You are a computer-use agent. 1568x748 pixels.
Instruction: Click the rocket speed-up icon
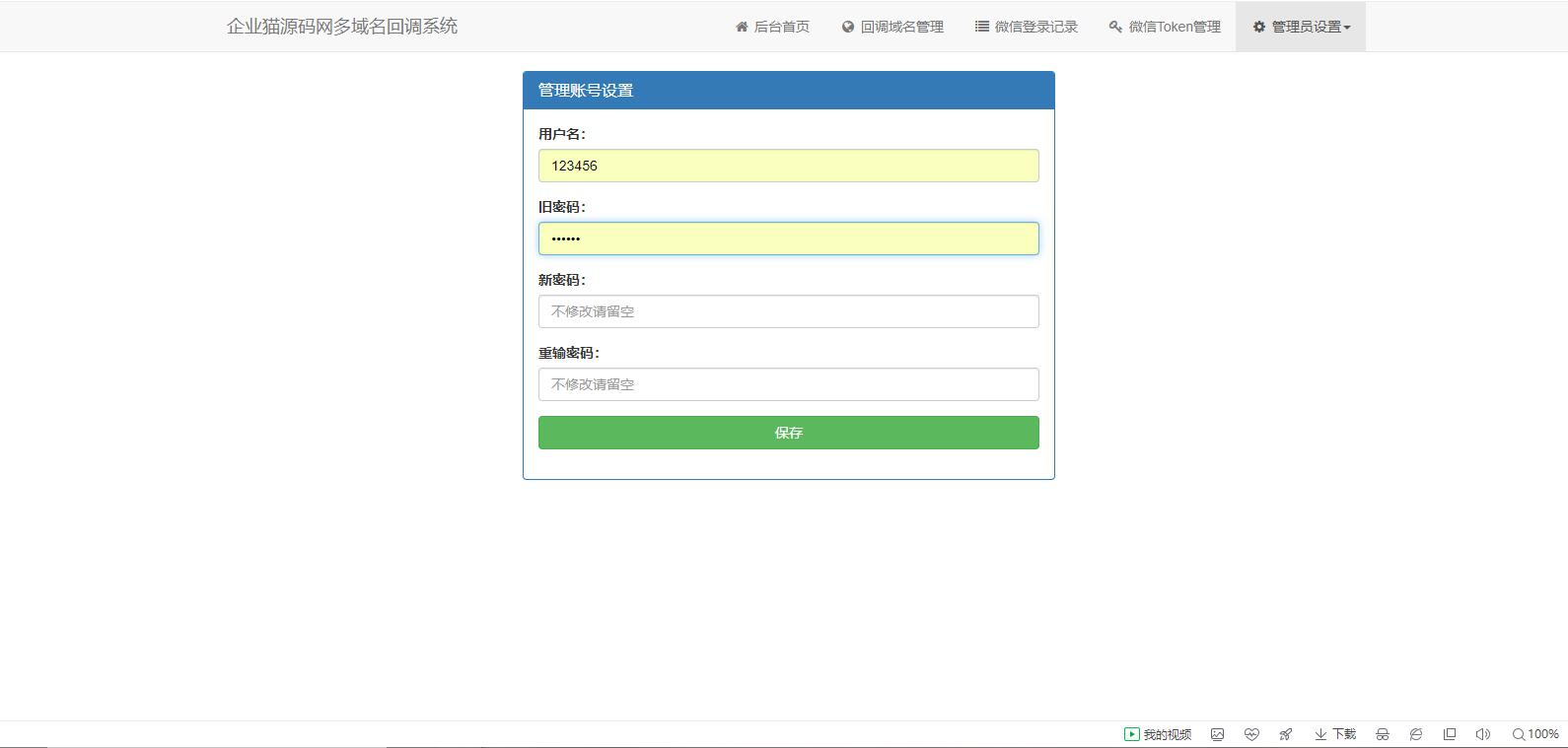(1286, 734)
